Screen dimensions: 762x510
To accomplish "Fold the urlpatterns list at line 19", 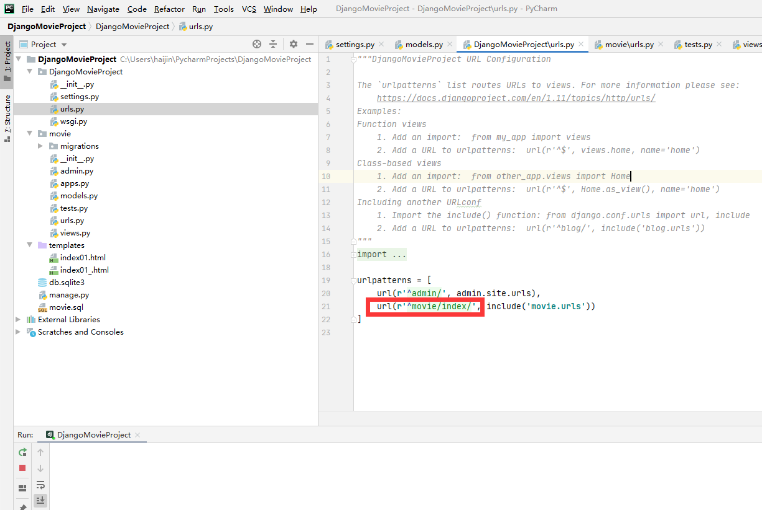I will point(353,281).
